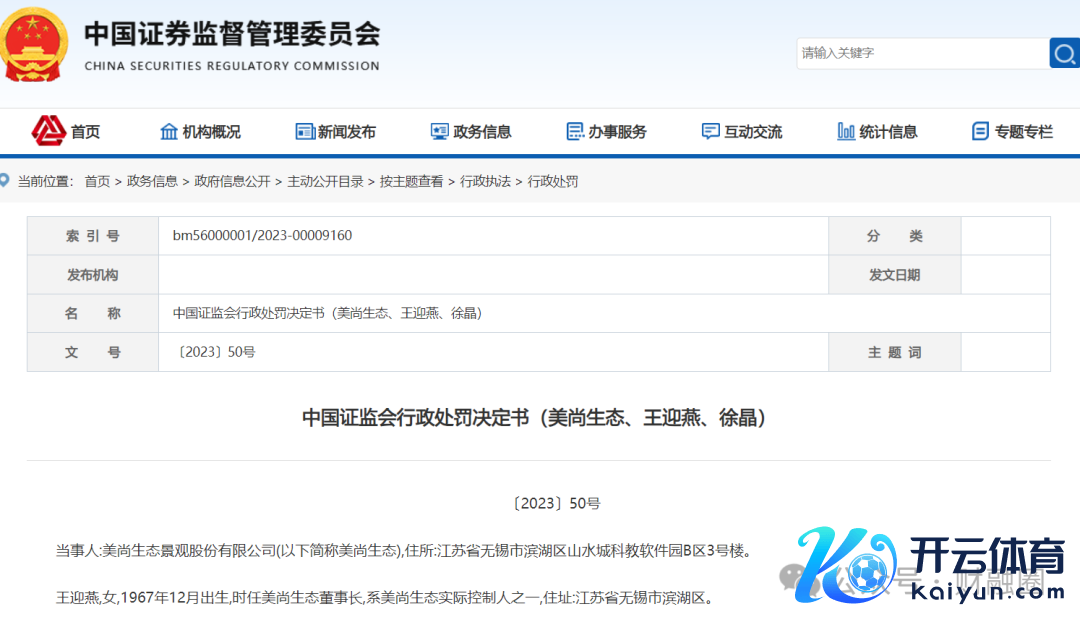Select 按主题查看 in the breadcrumb trail
The width and height of the screenshot is (1080, 625).
(x=411, y=181)
